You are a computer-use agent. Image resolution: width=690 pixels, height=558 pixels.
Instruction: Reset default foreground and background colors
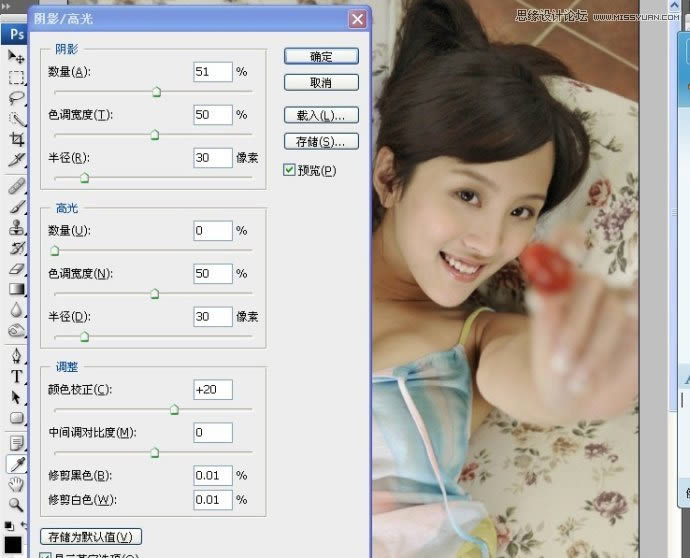(x=8, y=526)
